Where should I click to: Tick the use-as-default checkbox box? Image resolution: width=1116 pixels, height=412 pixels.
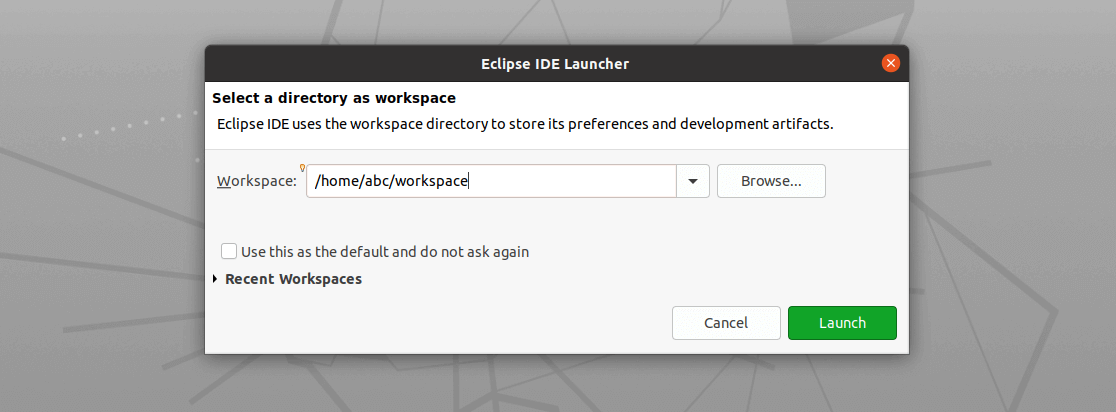(x=229, y=251)
